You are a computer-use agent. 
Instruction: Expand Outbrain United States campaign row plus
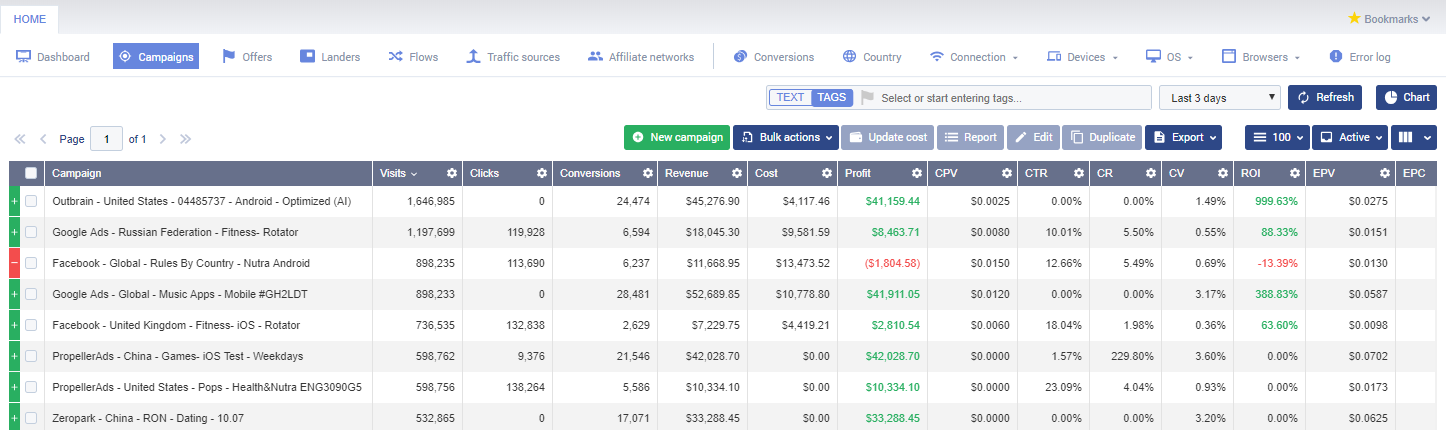coord(14,201)
